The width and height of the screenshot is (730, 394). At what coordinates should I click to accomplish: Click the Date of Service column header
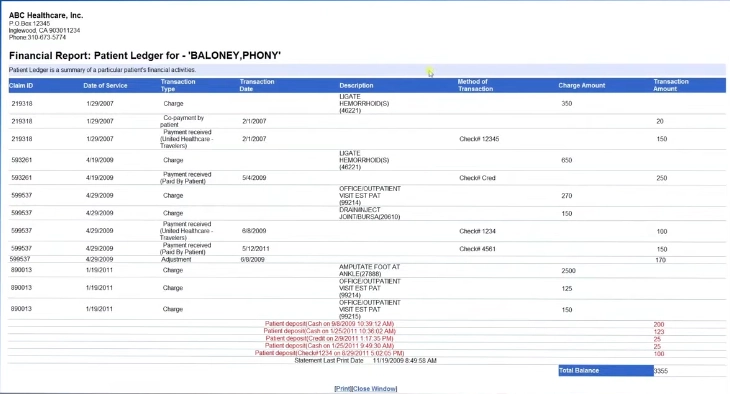[105, 86]
